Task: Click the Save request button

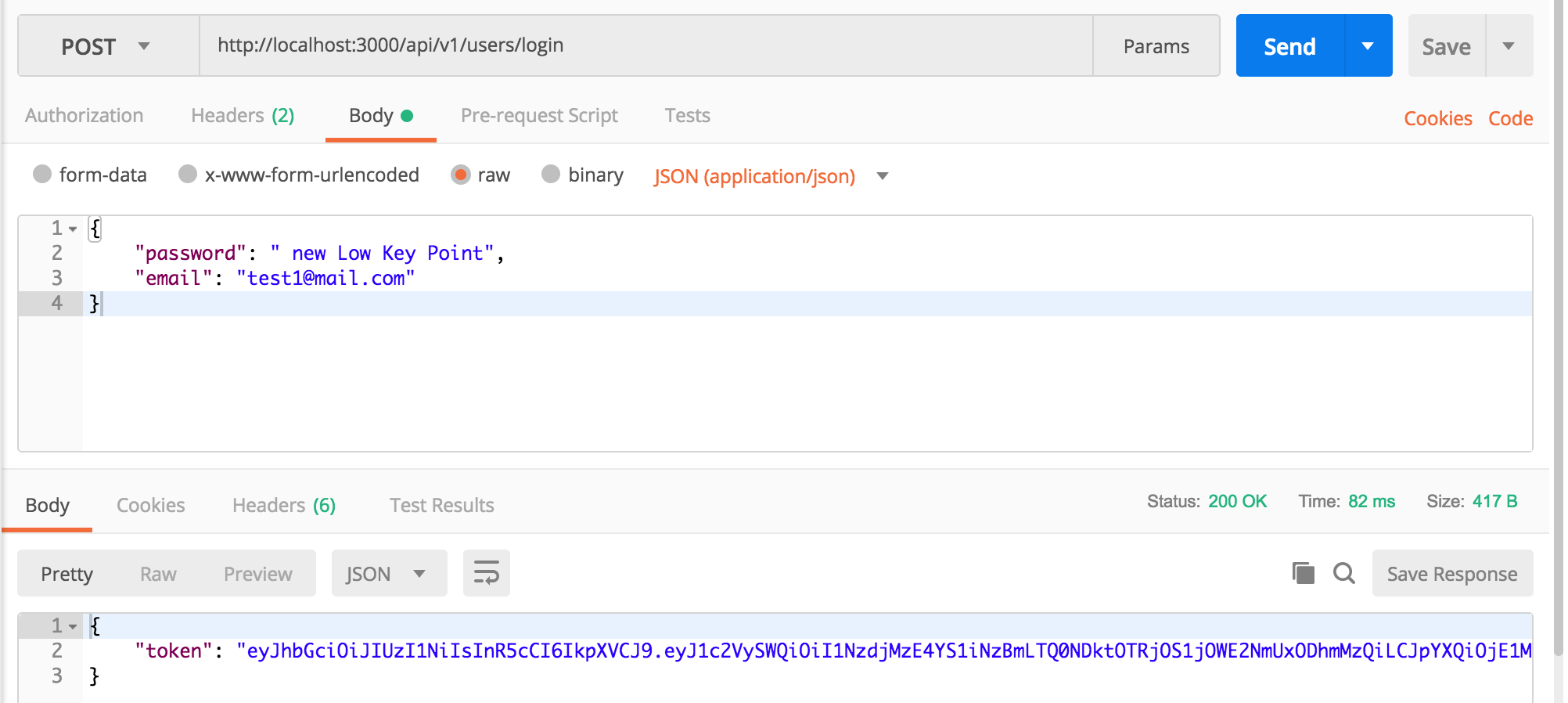Action: coord(1447,46)
